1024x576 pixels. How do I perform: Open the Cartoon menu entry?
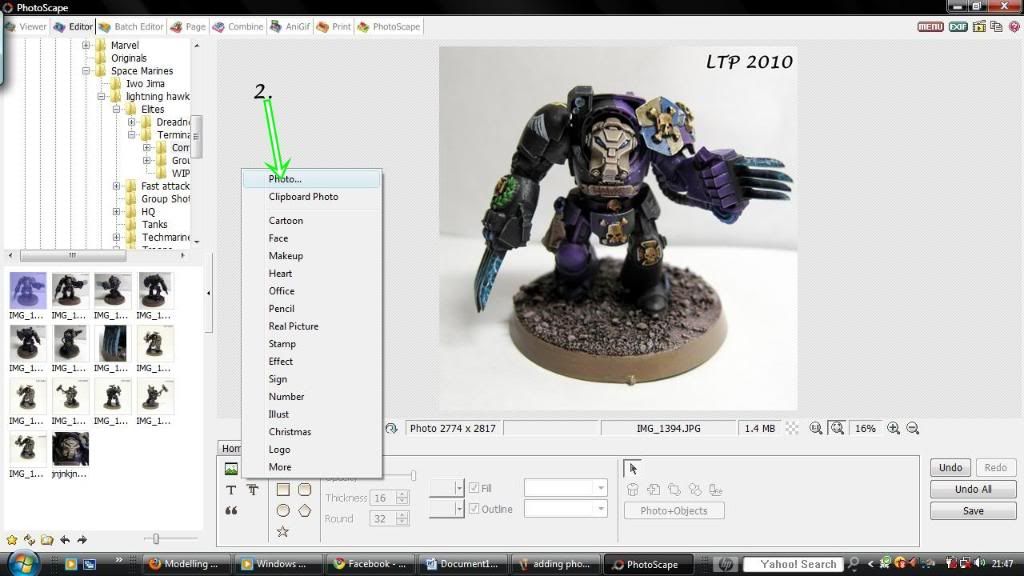click(x=312, y=221)
